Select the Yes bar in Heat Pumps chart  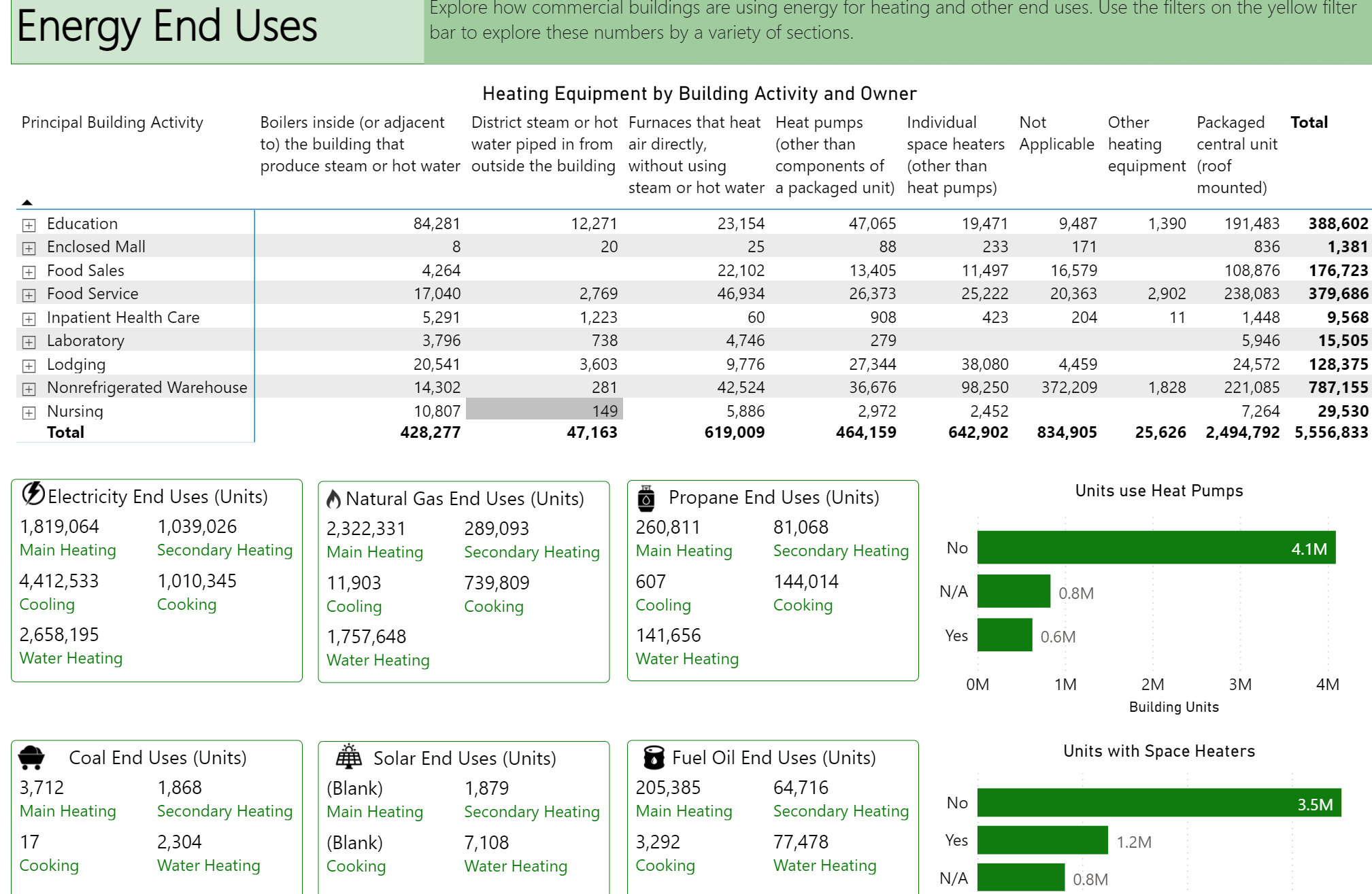pyautogui.click(x=1005, y=634)
